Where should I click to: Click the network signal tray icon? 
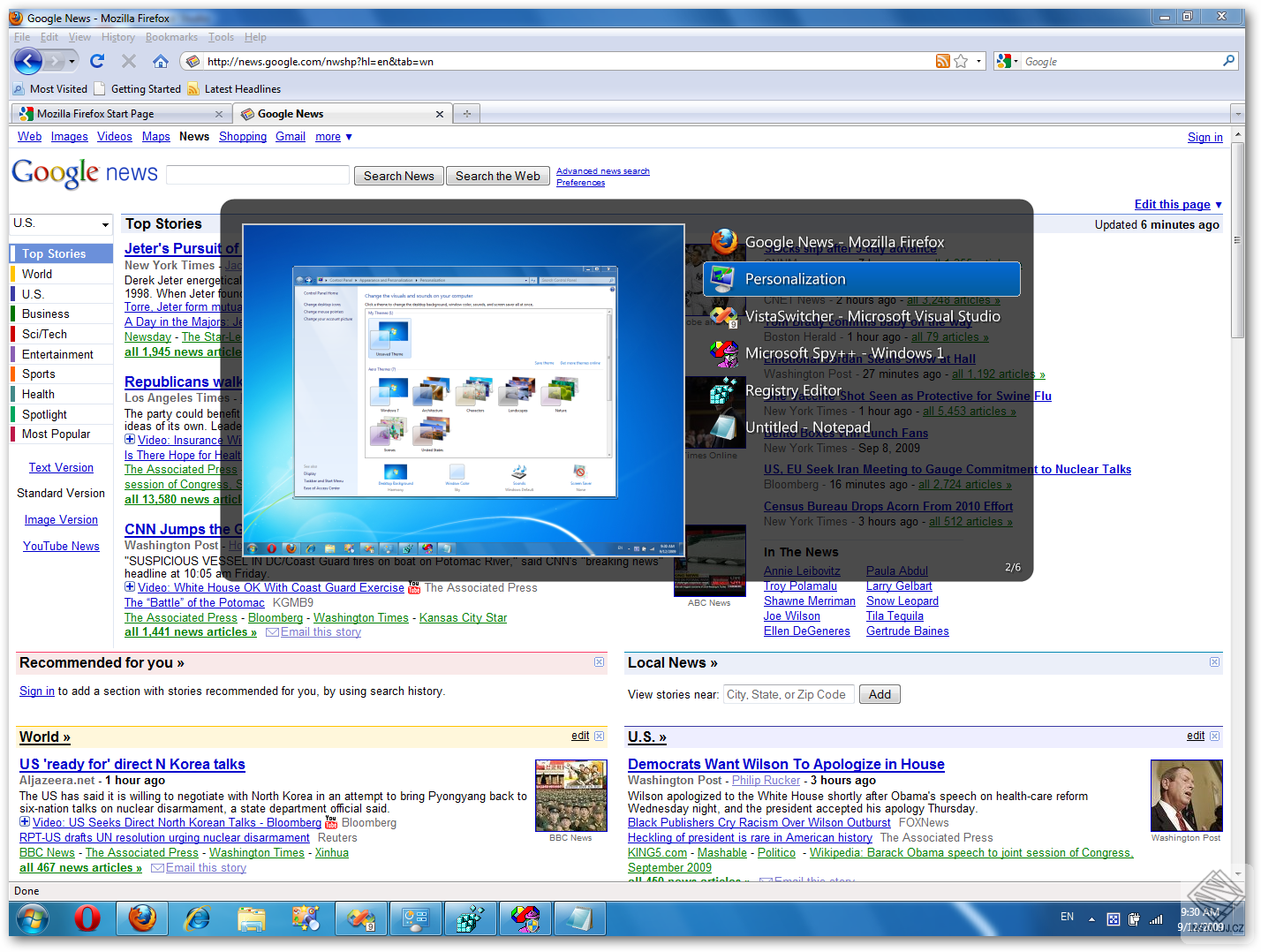point(1156,918)
